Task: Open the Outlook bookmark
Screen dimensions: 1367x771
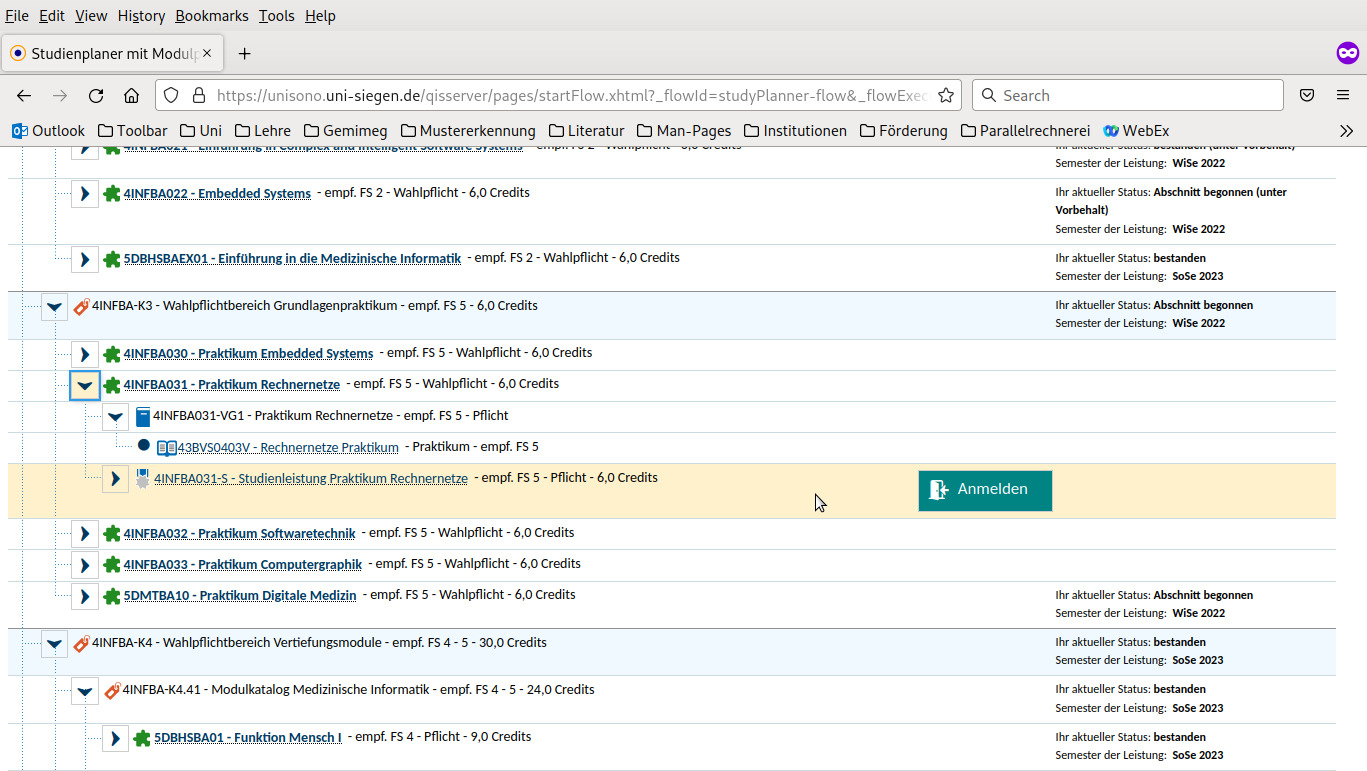Action: pos(49,131)
